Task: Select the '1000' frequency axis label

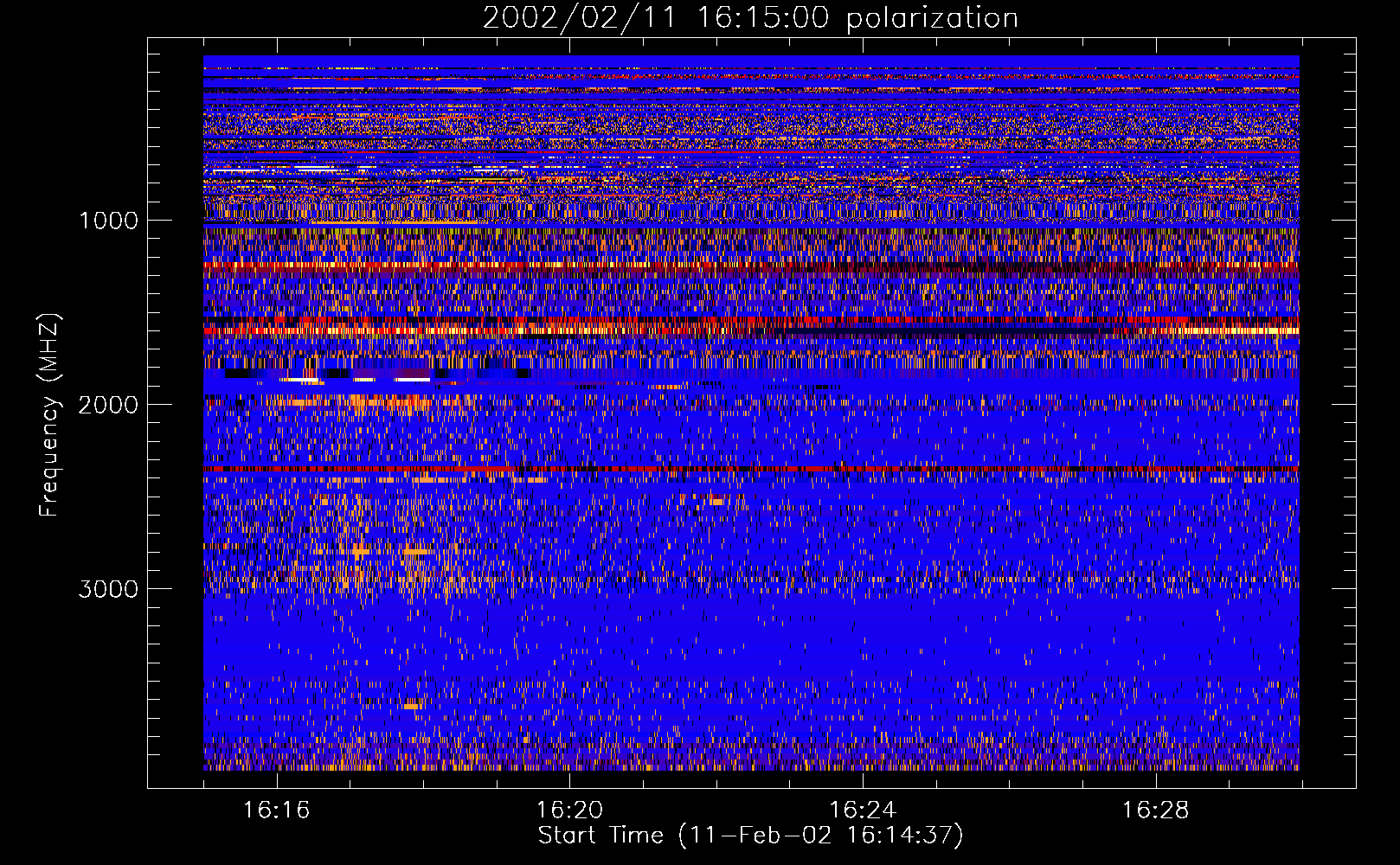Action: coord(108,221)
